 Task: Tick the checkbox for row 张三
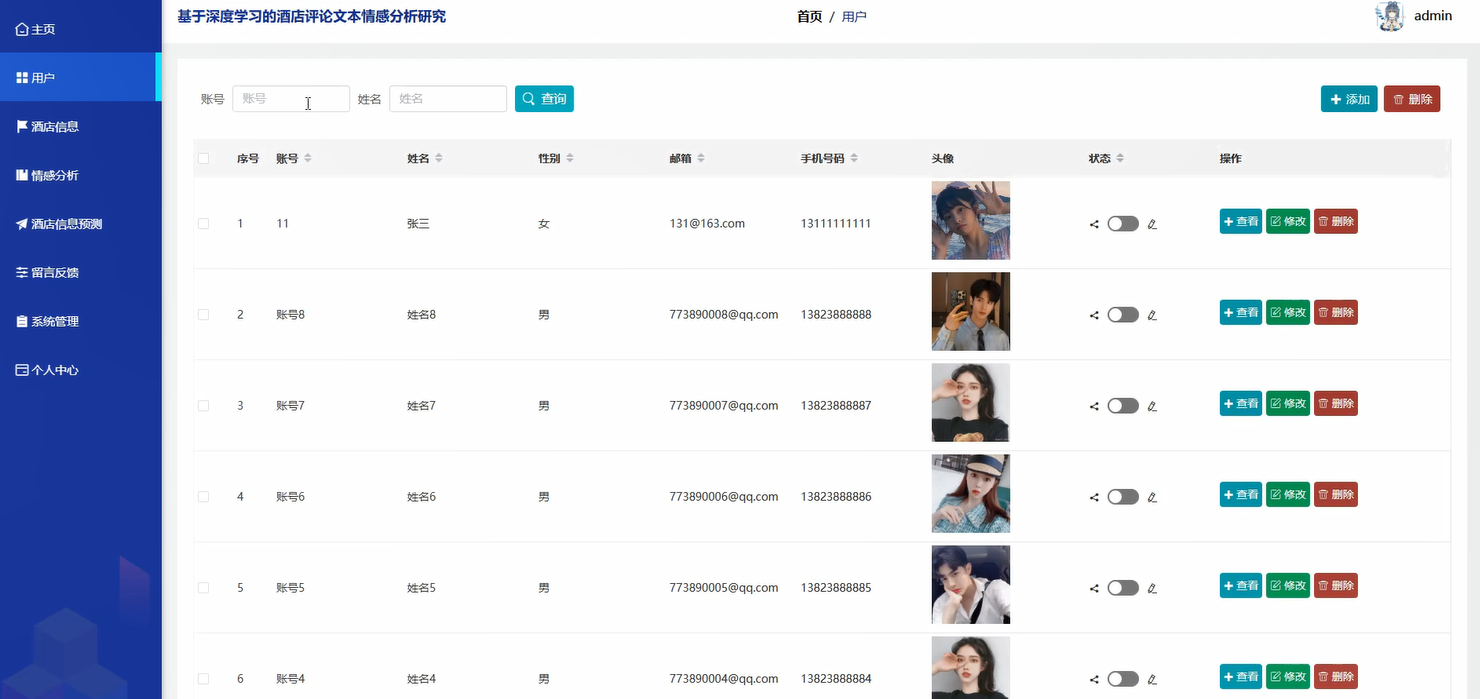pyautogui.click(x=204, y=224)
